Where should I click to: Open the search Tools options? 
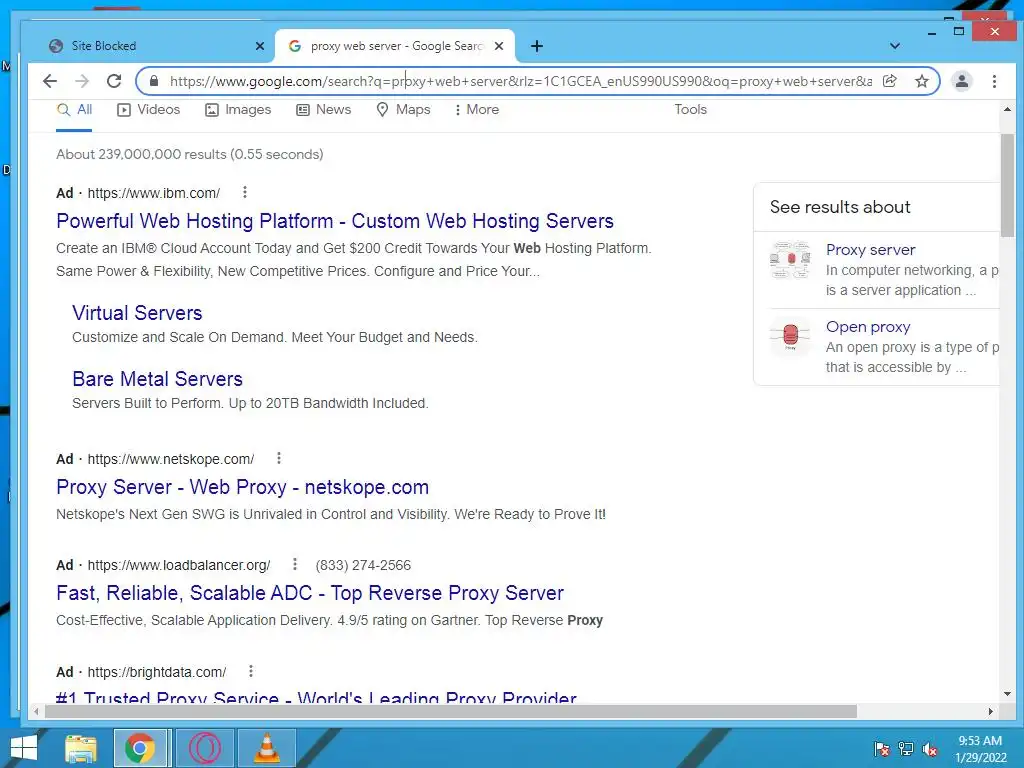coord(690,110)
